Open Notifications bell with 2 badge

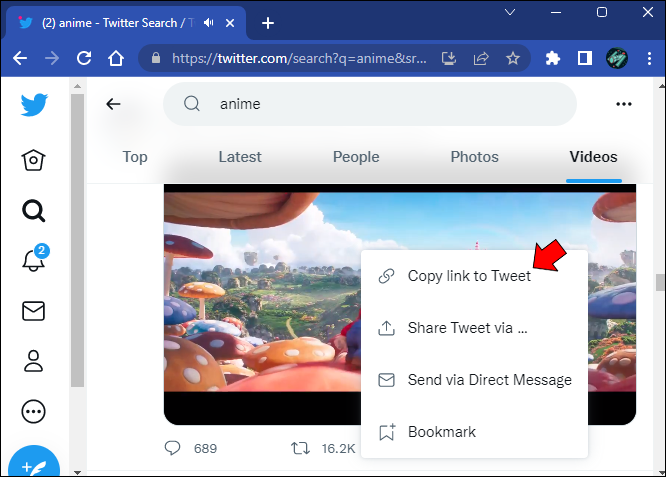(34, 259)
